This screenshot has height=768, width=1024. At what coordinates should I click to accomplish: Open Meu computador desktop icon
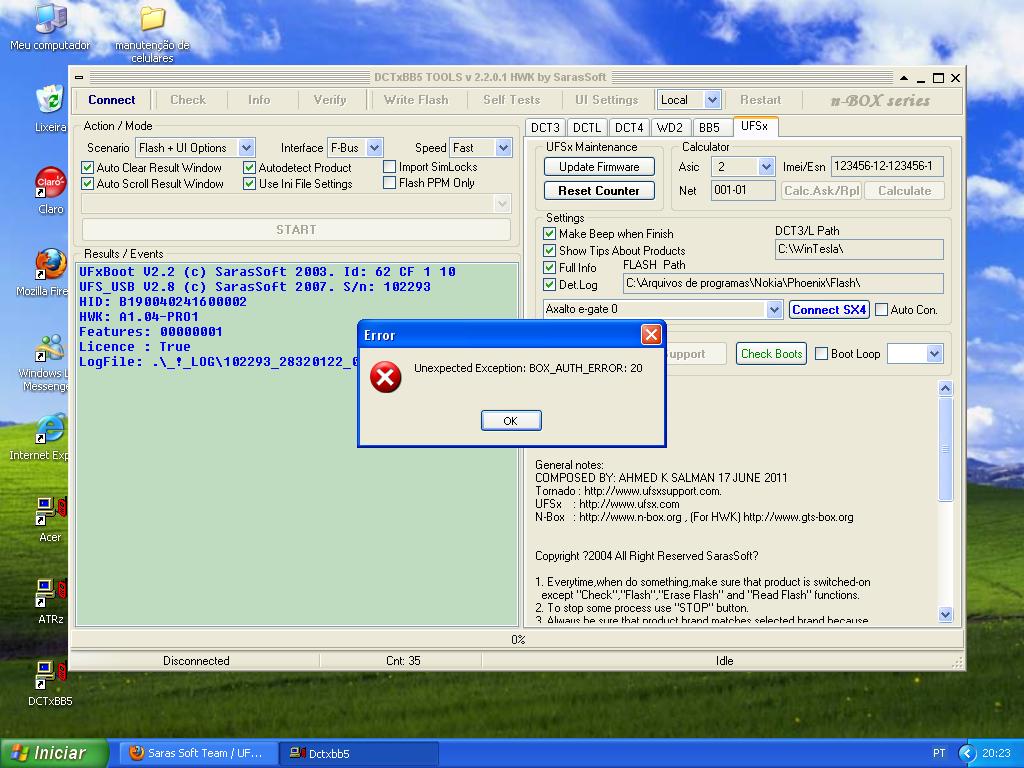click(50, 26)
